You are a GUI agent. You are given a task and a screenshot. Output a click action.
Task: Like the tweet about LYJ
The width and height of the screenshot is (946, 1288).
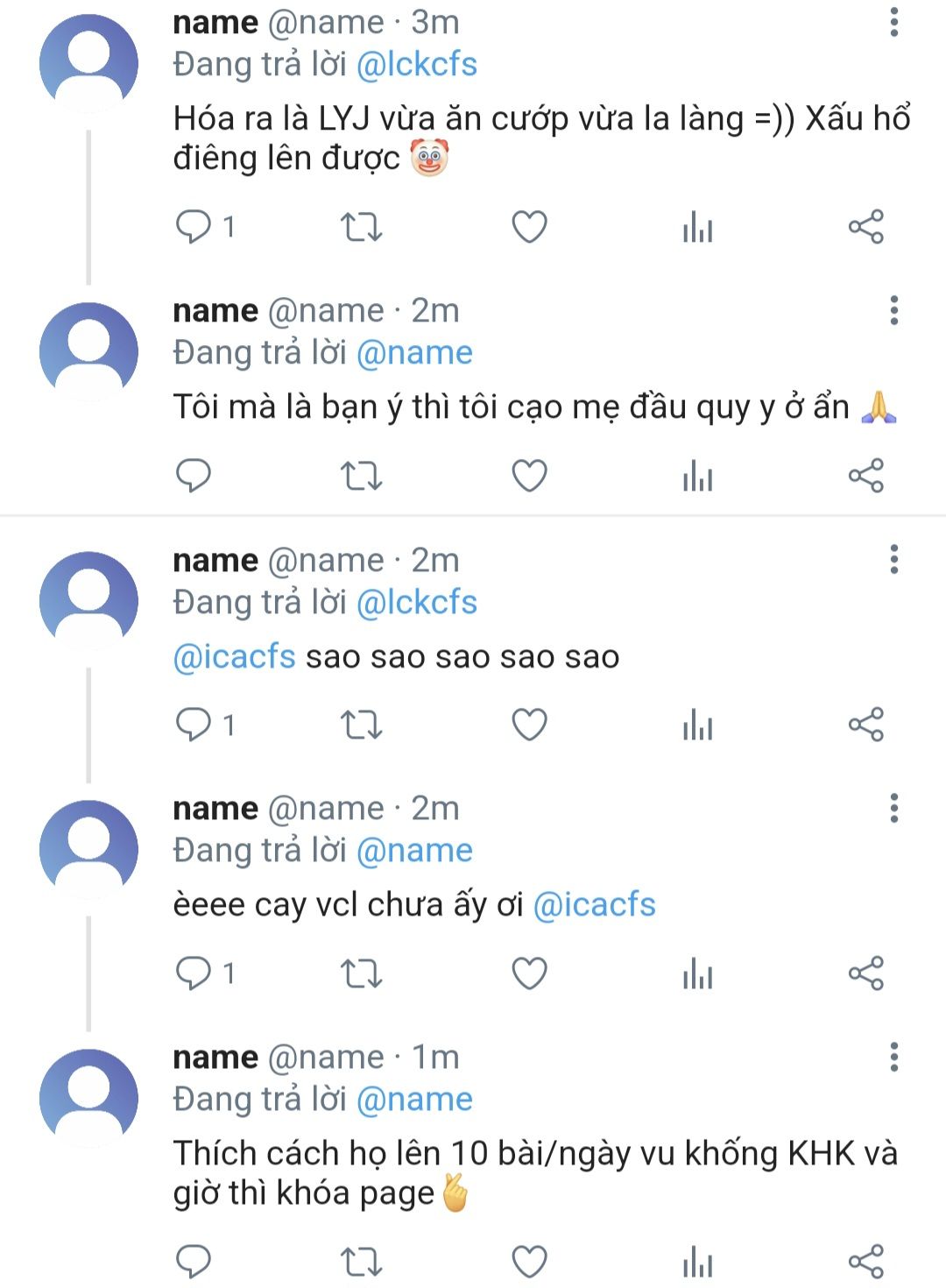click(529, 228)
